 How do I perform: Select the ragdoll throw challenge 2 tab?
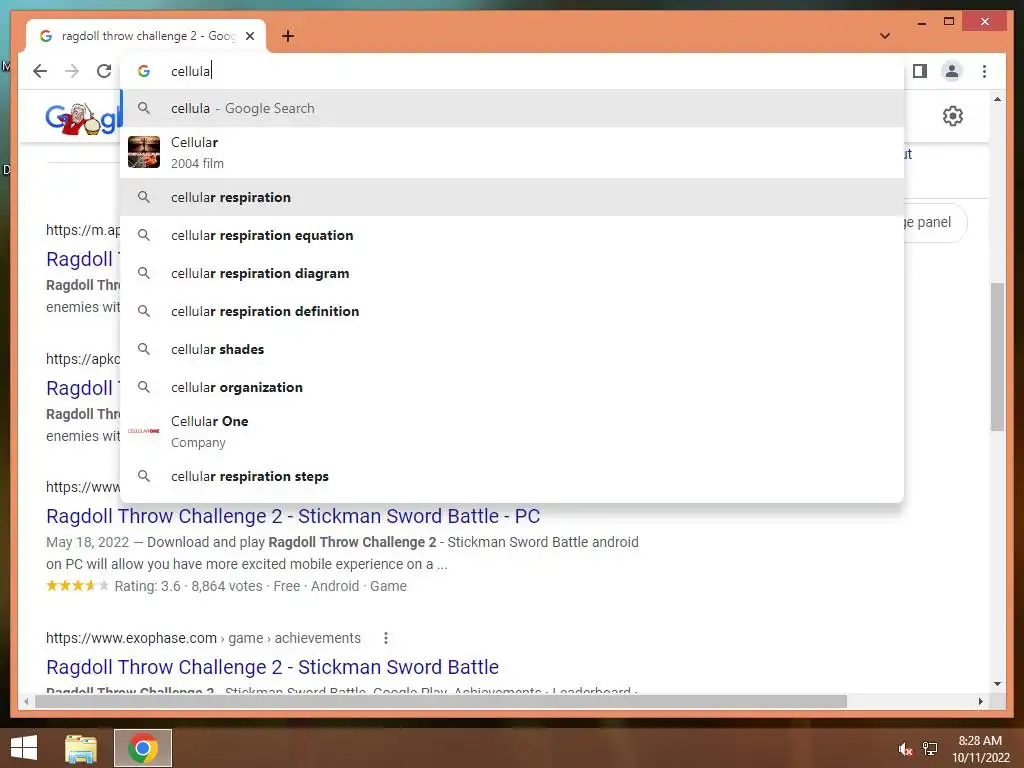pos(146,36)
